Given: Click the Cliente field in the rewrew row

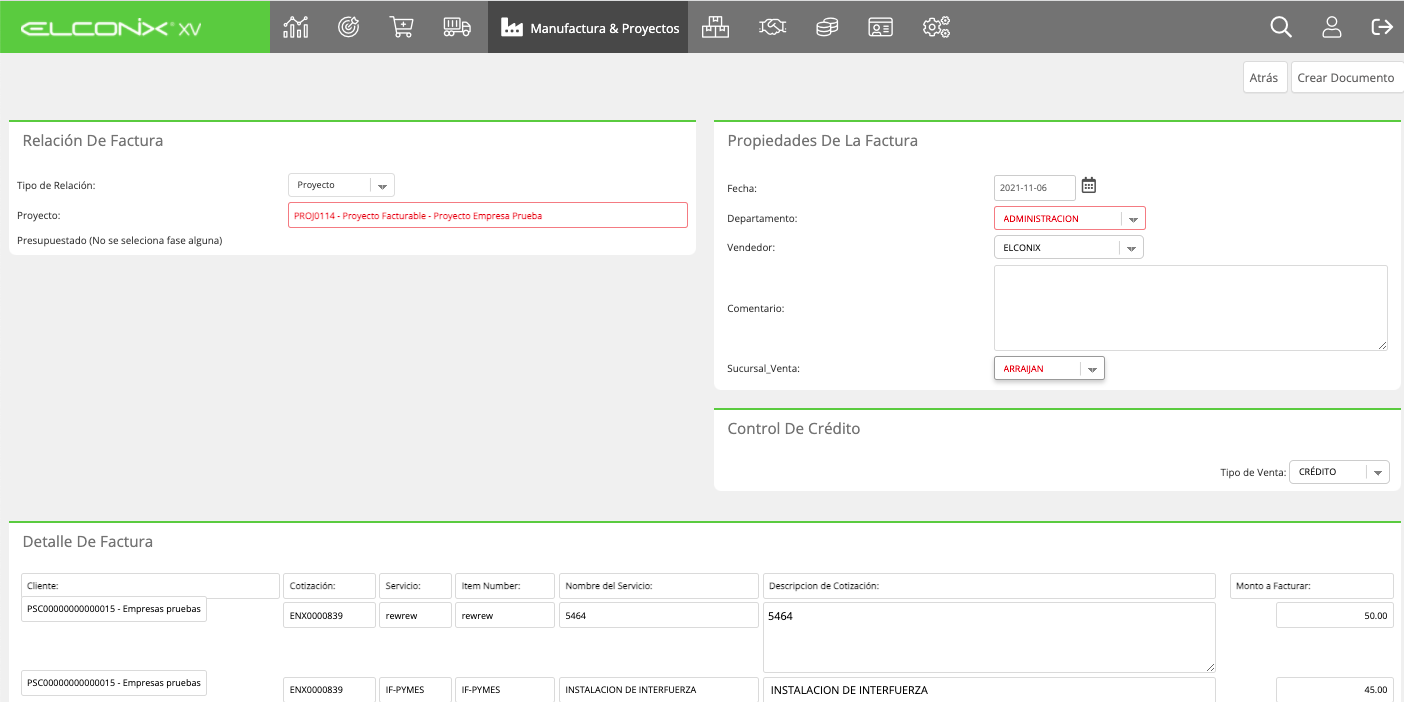Looking at the screenshot, I should 114,609.
